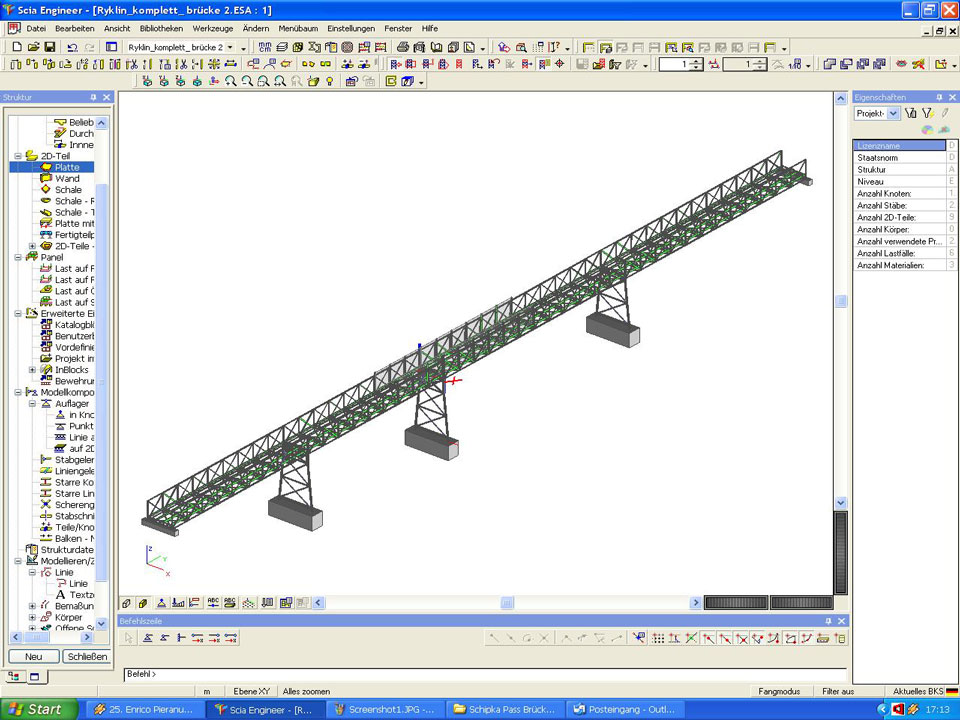Click the New document icon
This screenshot has height=720, width=960.
click(x=17, y=47)
